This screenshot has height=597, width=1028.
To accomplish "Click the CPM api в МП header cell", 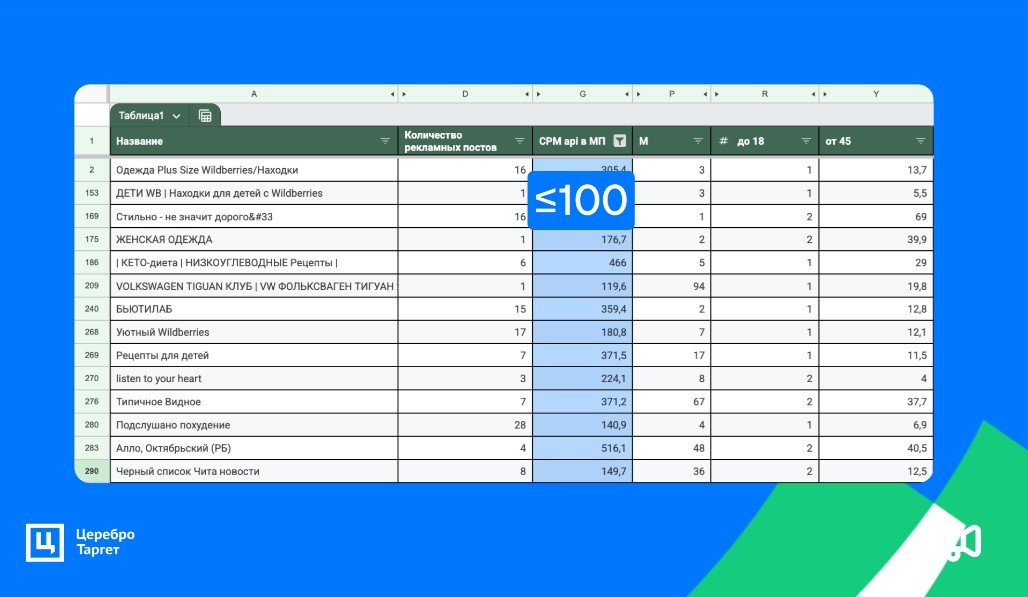I will (582, 141).
